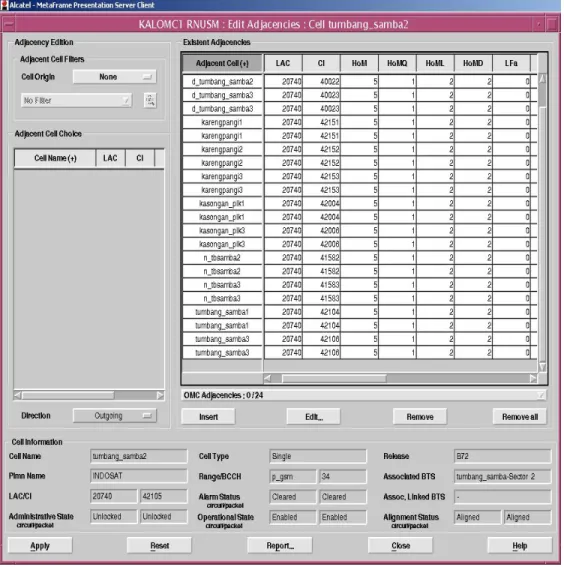The image size is (564, 567).
Task: Open the window menu icon in title bar
Action: point(8,25)
